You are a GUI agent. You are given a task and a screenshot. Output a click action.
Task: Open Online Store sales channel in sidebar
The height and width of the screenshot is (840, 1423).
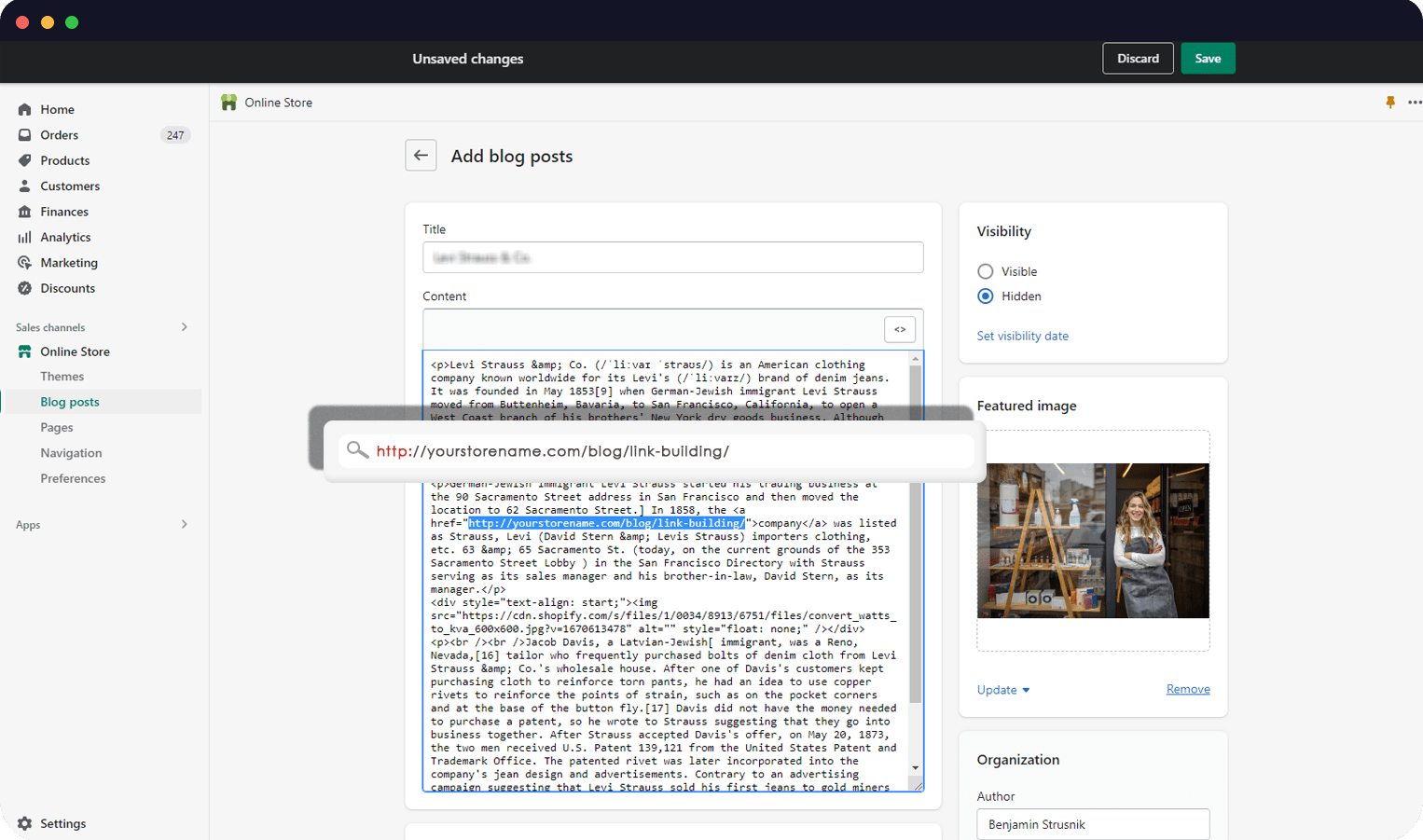coord(76,351)
